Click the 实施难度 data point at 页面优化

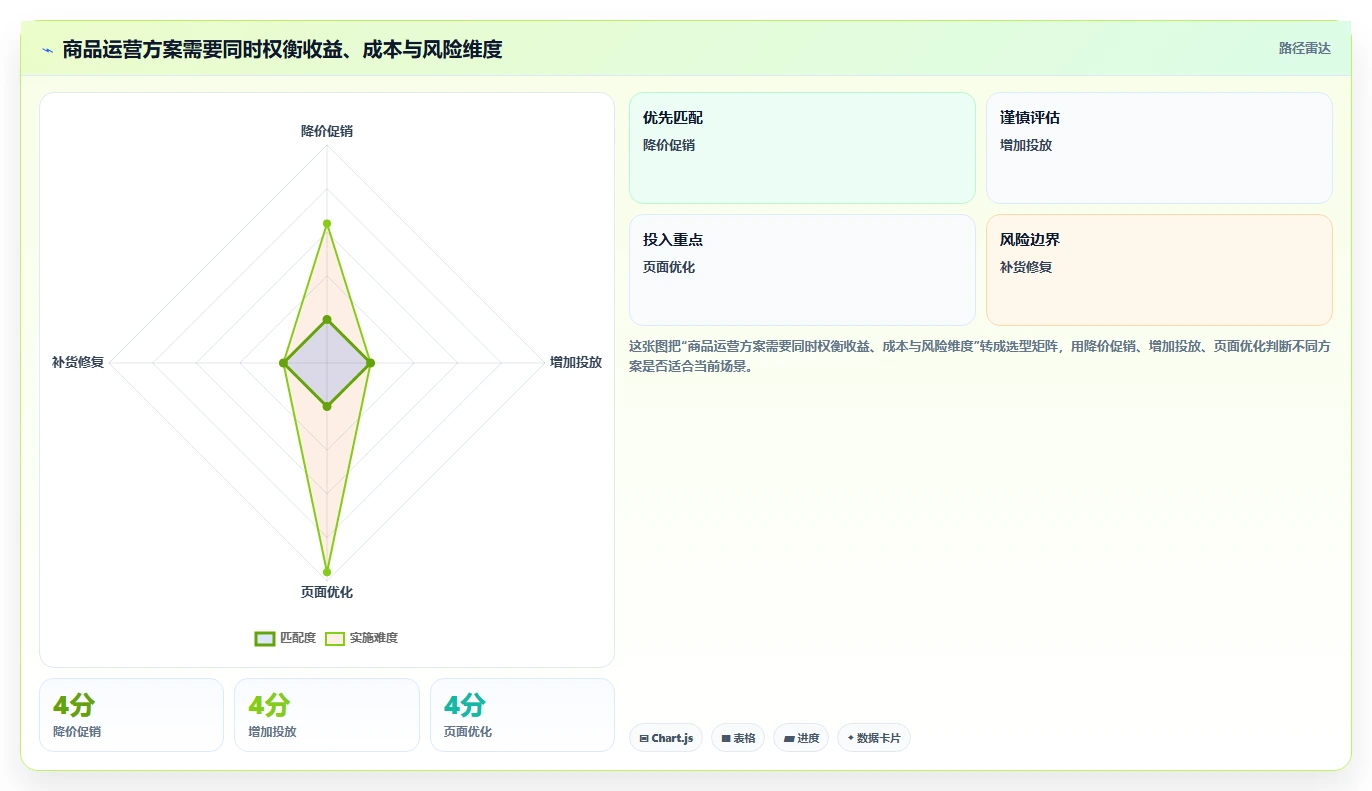(x=327, y=572)
